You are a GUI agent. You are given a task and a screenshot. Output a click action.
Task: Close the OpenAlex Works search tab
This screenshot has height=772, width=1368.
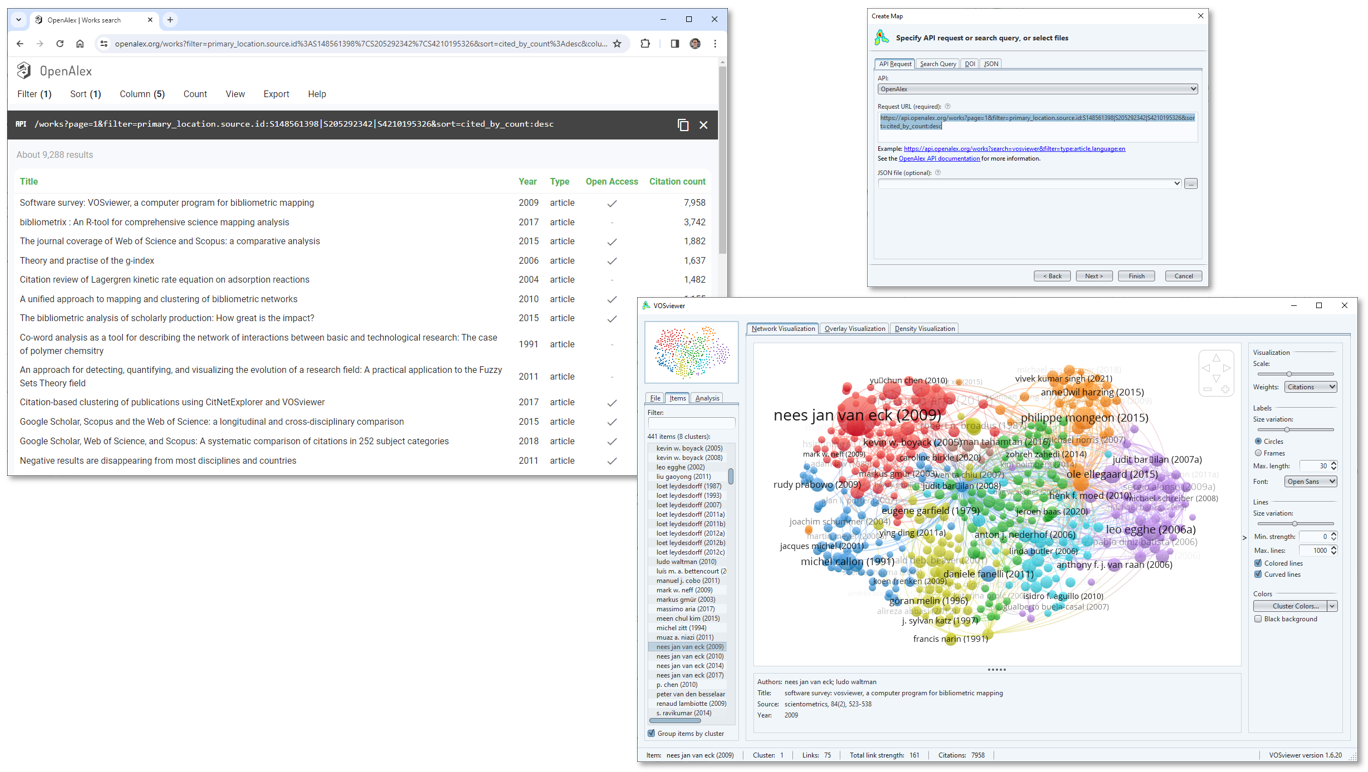coord(150,20)
